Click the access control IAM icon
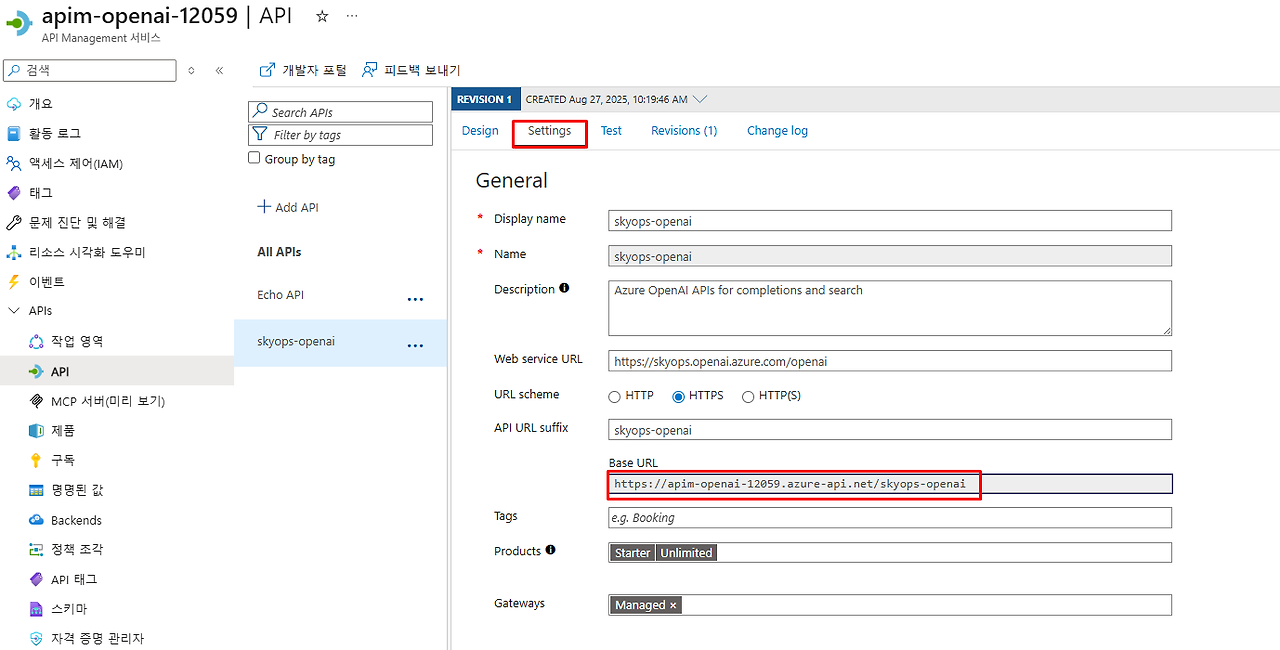This screenshot has width=1280, height=650. coord(14,163)
